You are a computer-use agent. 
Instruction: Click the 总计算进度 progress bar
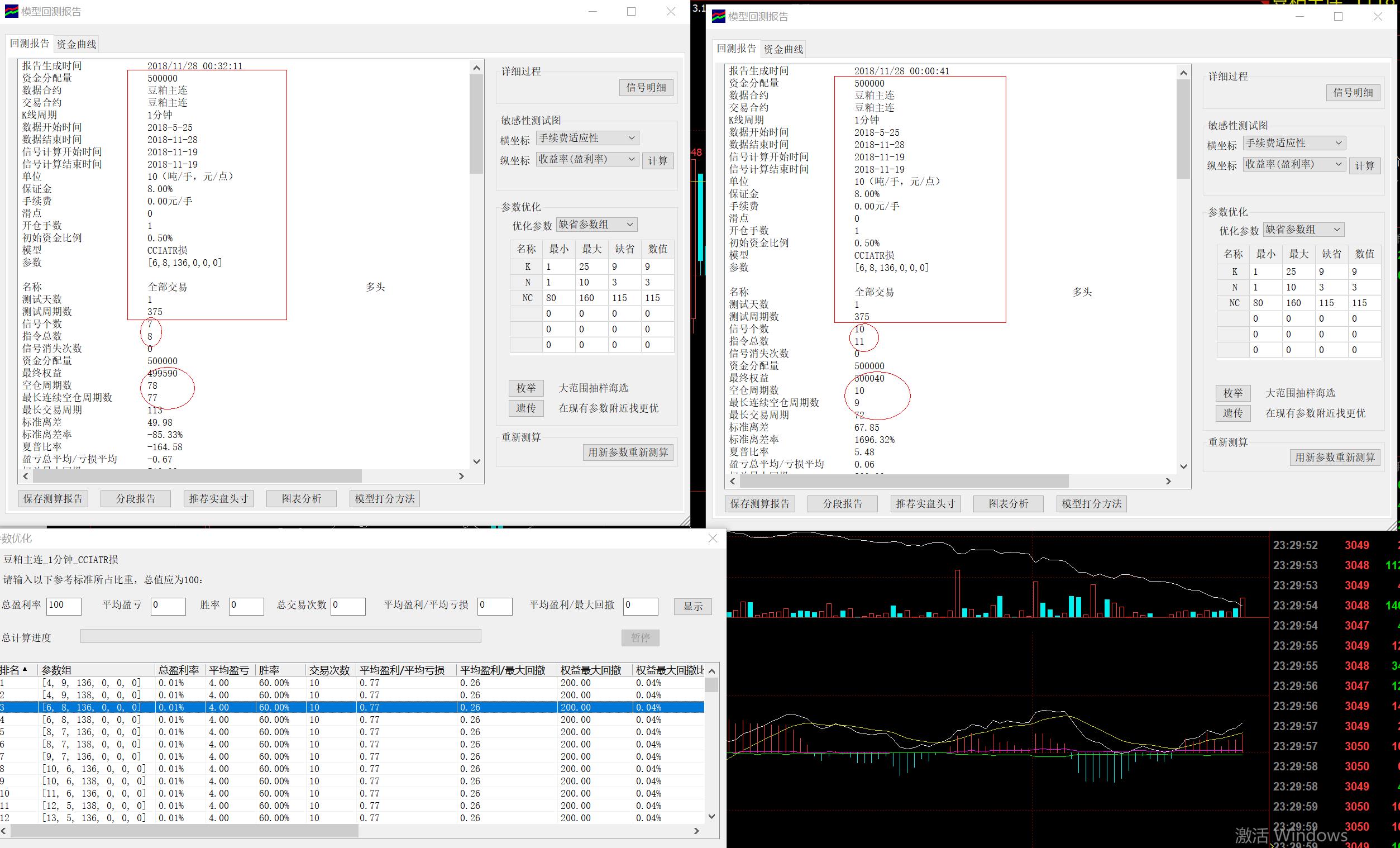pos(281,636)
